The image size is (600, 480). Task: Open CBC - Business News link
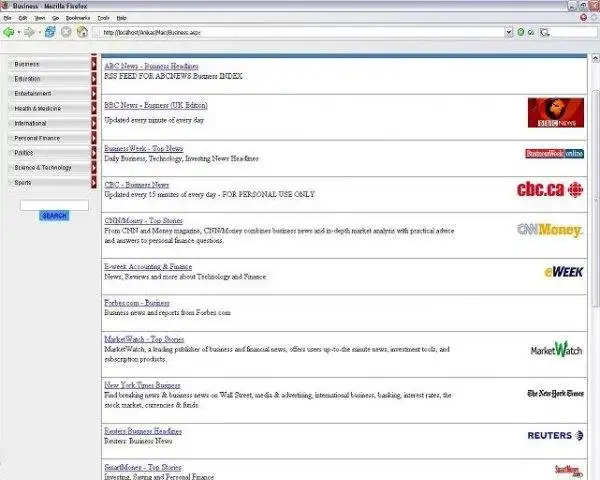click(x=137, y=185)
